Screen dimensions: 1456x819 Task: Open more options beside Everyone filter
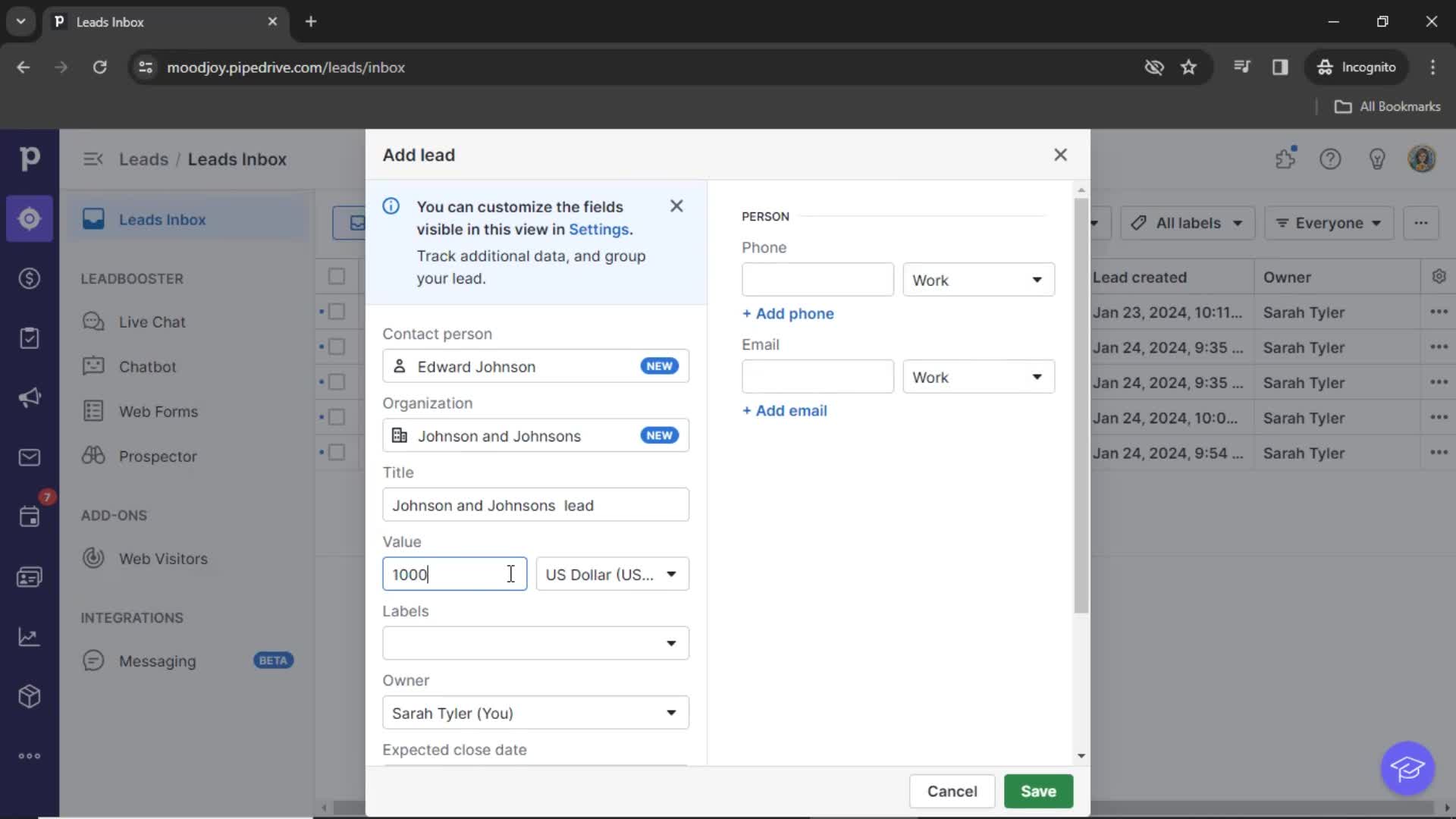[1421, 223]
